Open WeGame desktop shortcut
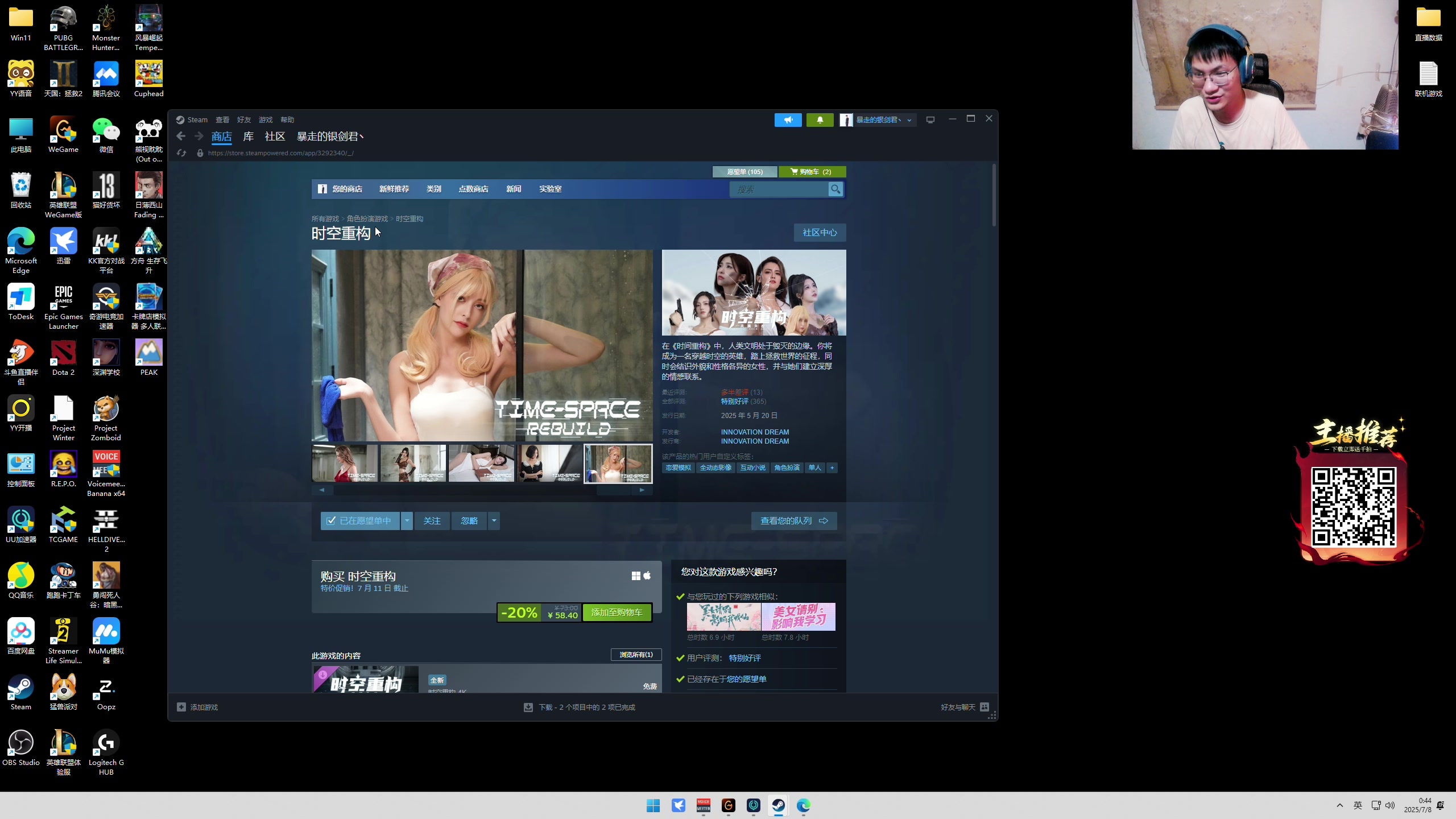Screen dimensions: 1456x819 click(63, 135)
